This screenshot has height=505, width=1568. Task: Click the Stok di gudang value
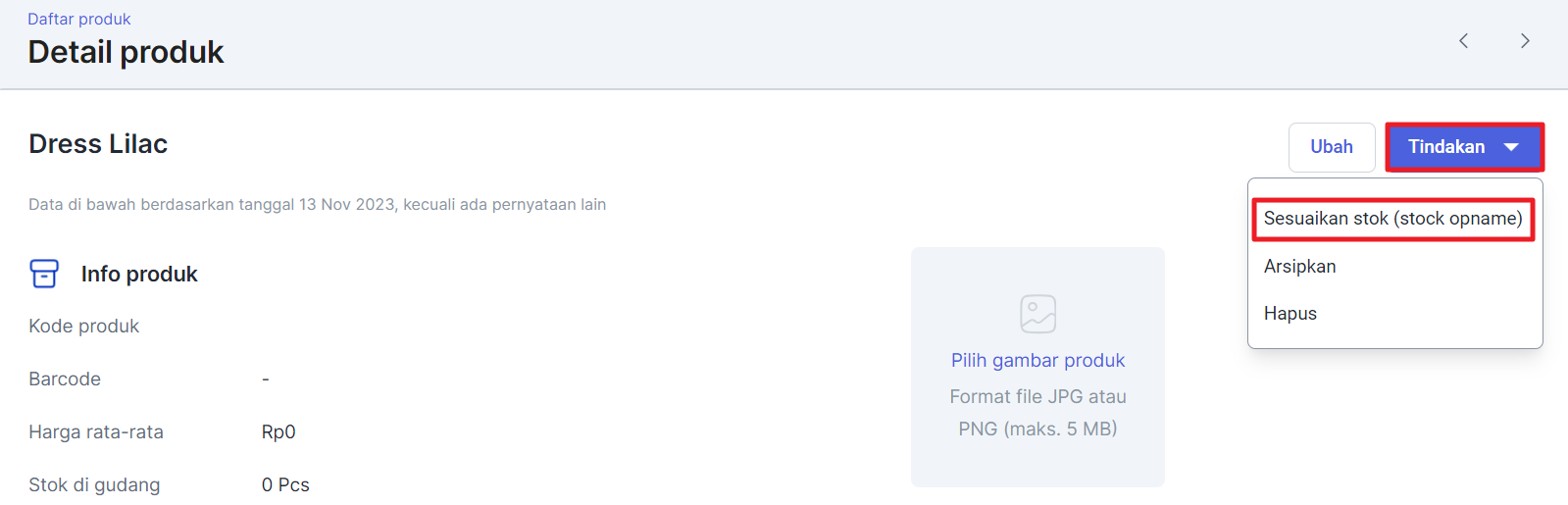pyautogui.click(x=285, y=485)
